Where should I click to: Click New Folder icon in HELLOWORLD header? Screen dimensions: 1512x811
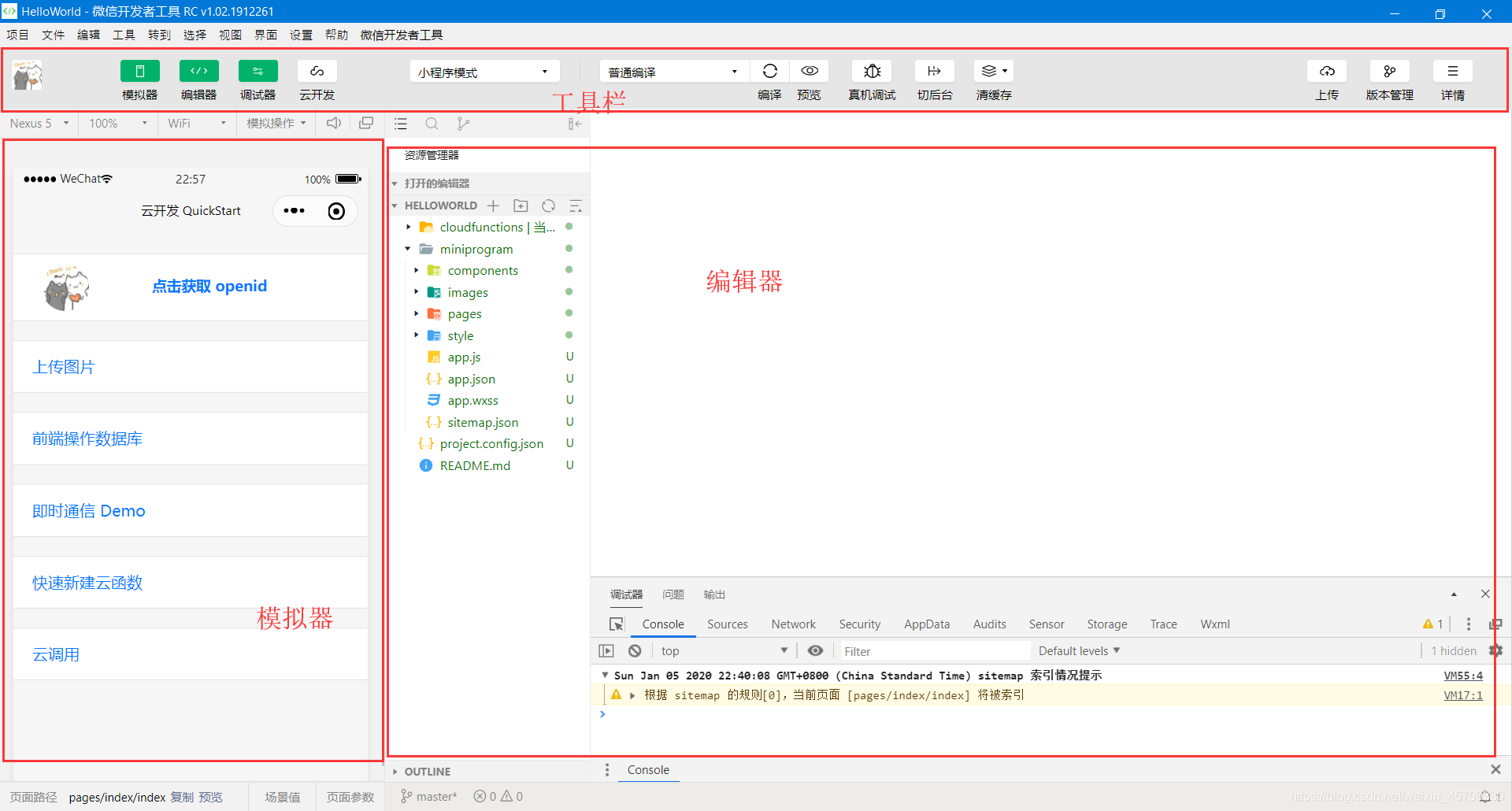coord(521,206)
